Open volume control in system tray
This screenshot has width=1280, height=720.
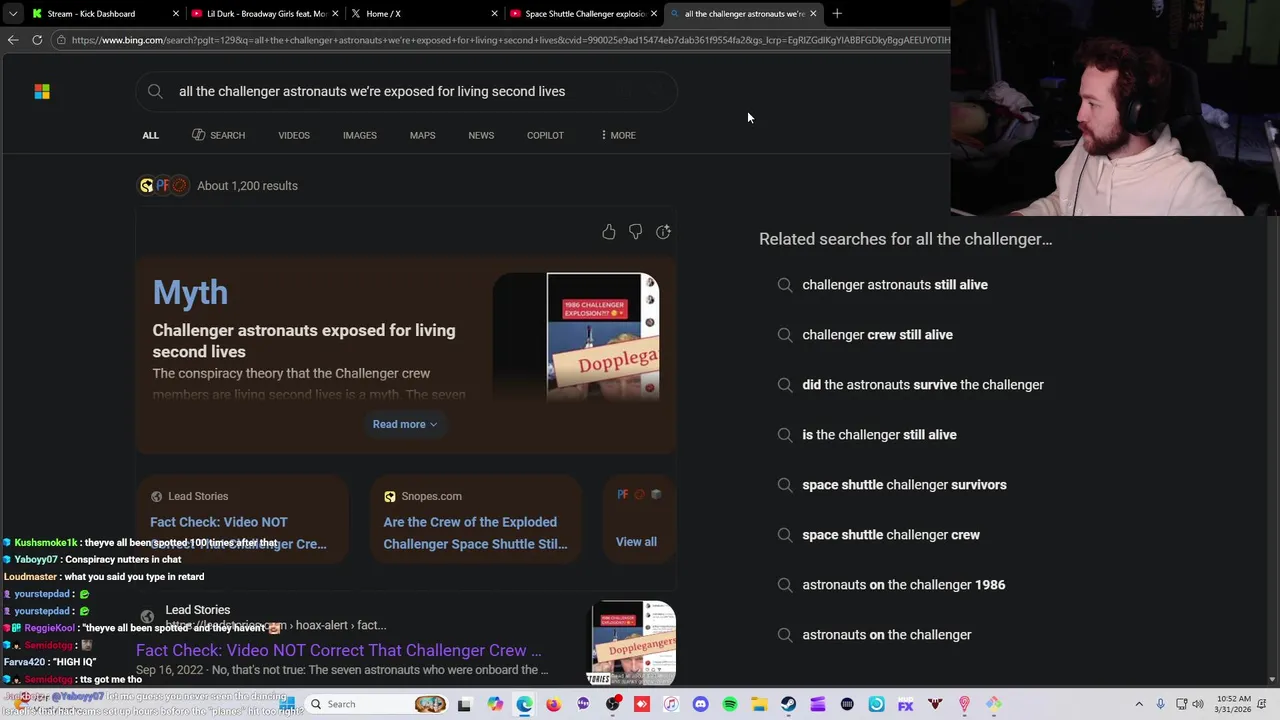tap(1198, 704)
